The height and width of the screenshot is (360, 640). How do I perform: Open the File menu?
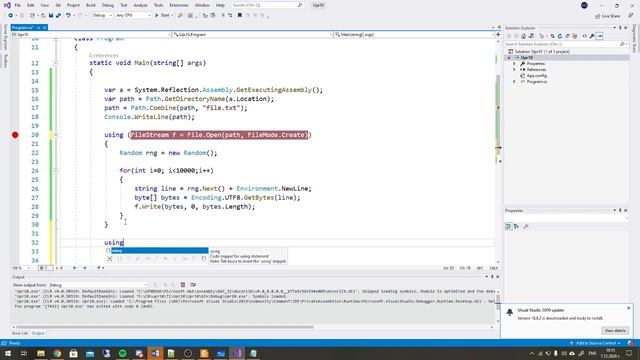(x=18, y=5)
